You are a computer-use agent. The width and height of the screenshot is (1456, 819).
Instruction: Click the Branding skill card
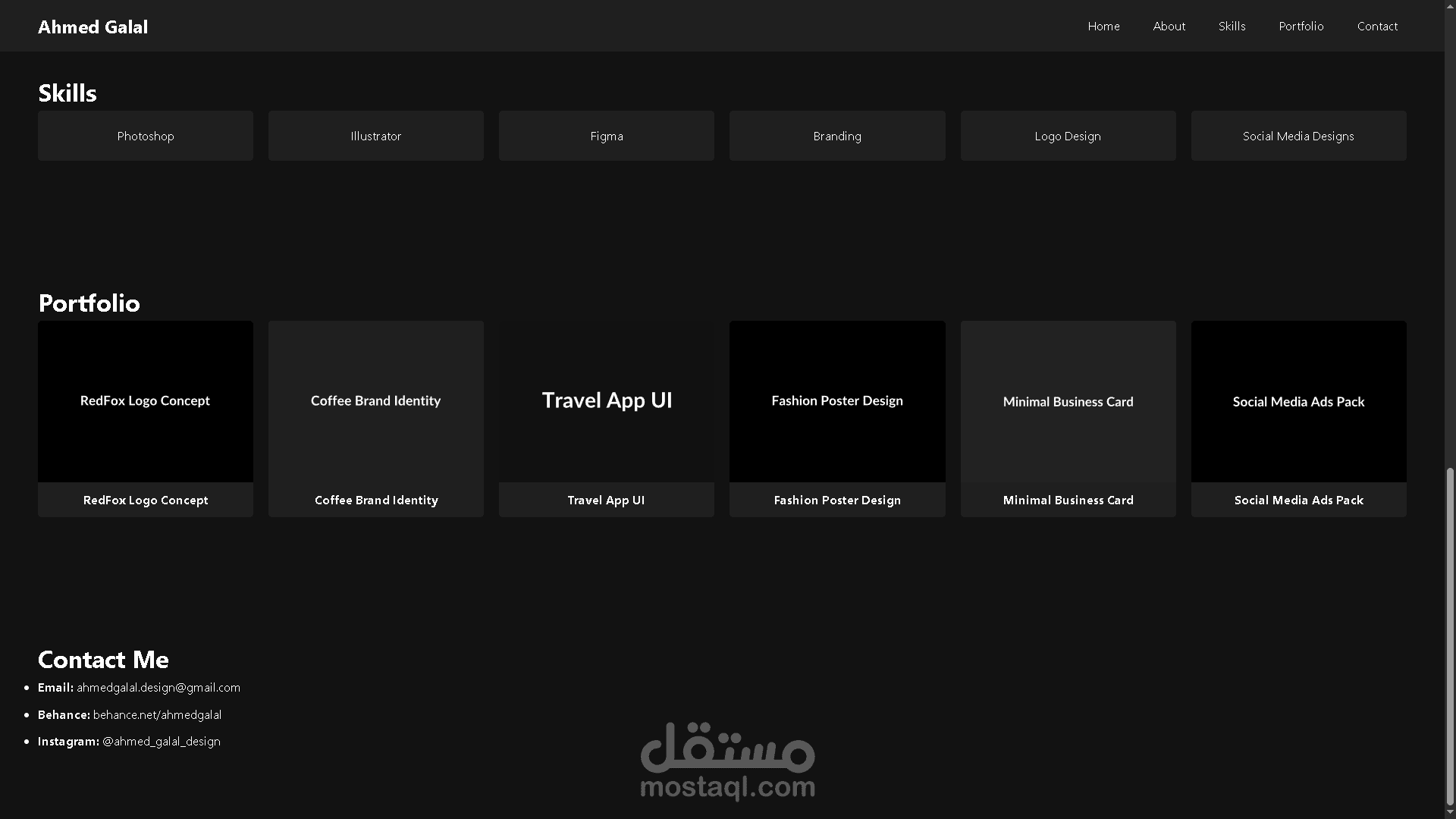point(837,136)
